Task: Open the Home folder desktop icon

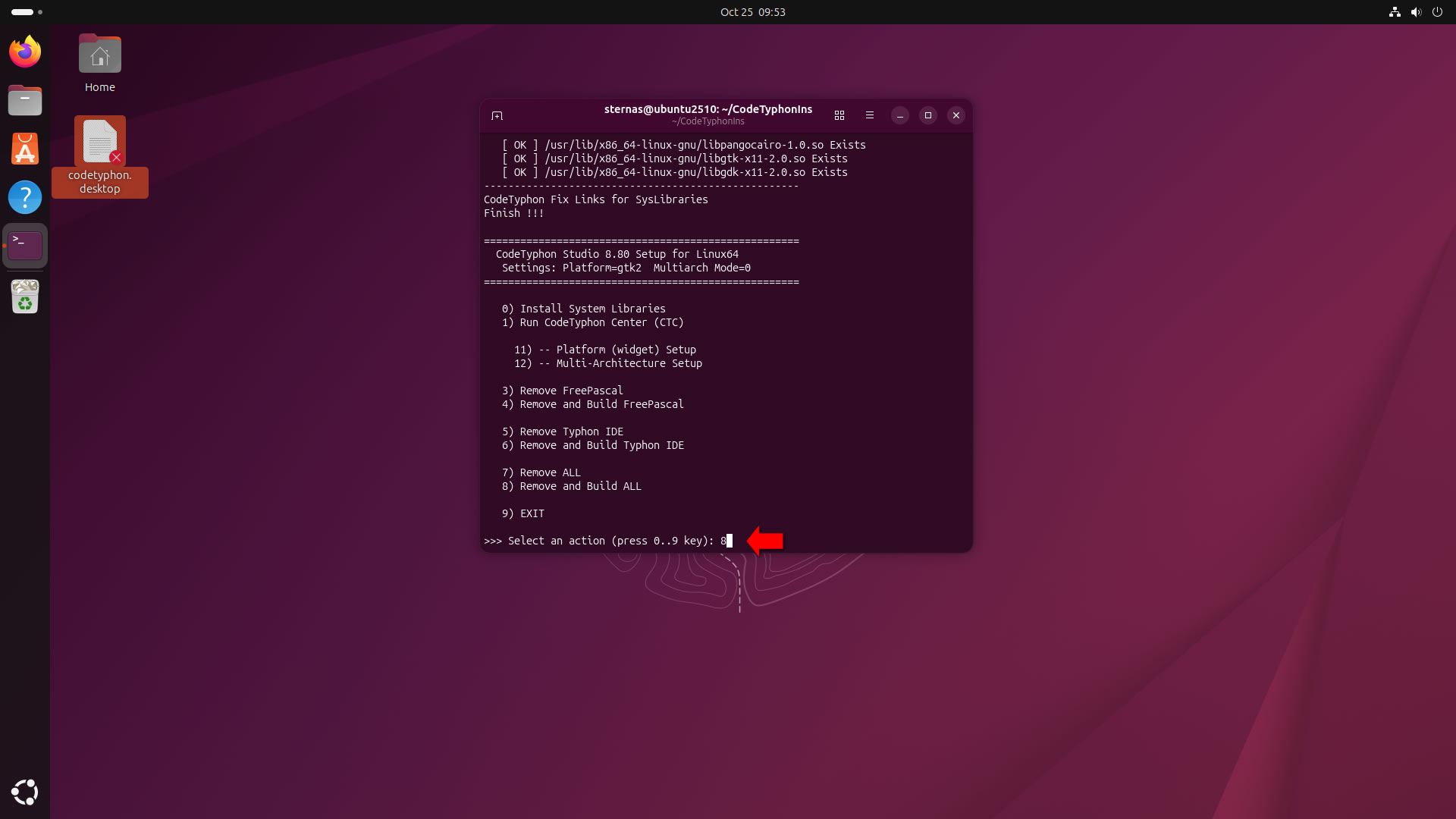Action: tap(99, 56)
